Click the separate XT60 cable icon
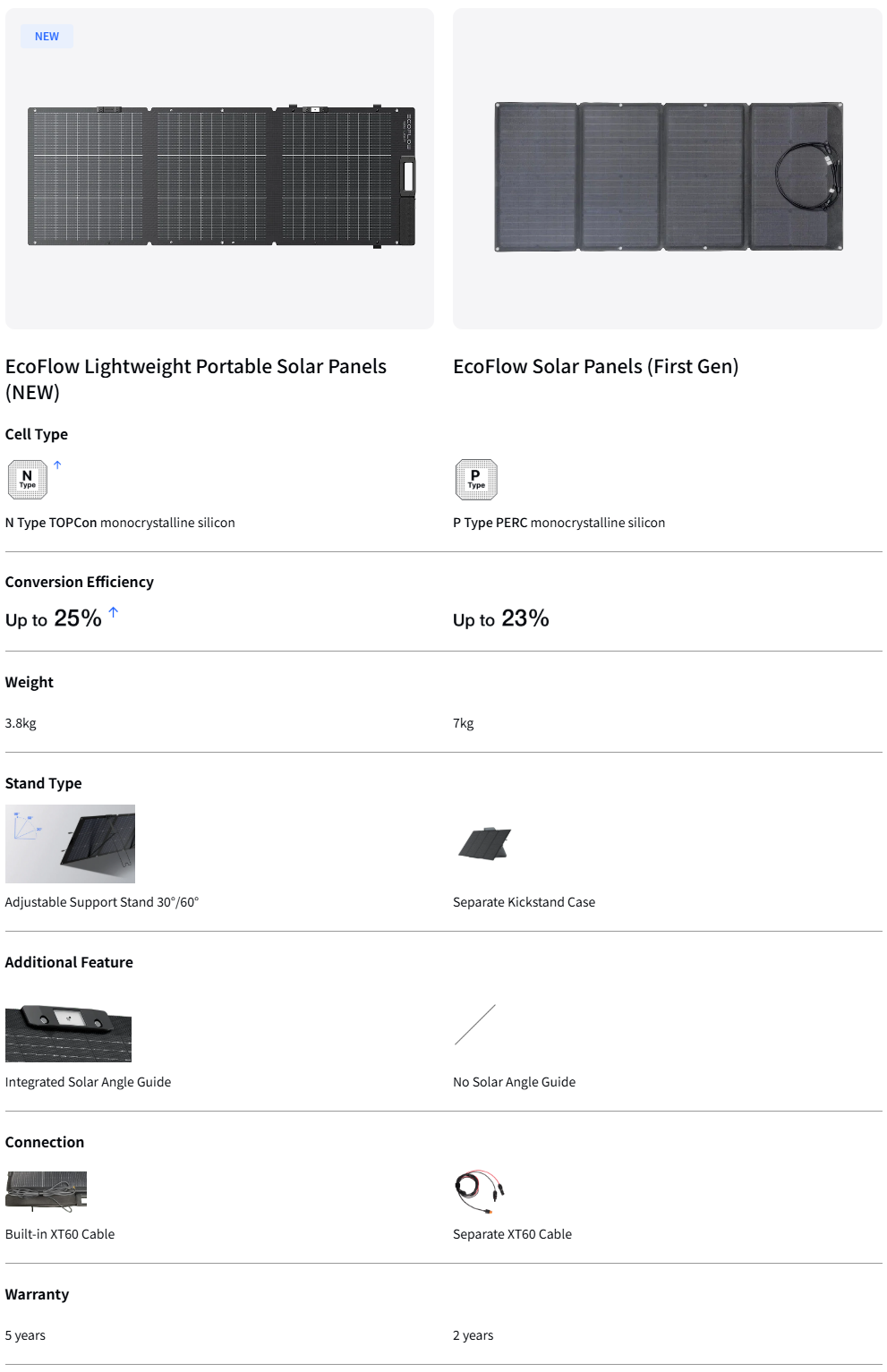The width and height of the screenshot is (887, 1372). [x=480, y=1191]
